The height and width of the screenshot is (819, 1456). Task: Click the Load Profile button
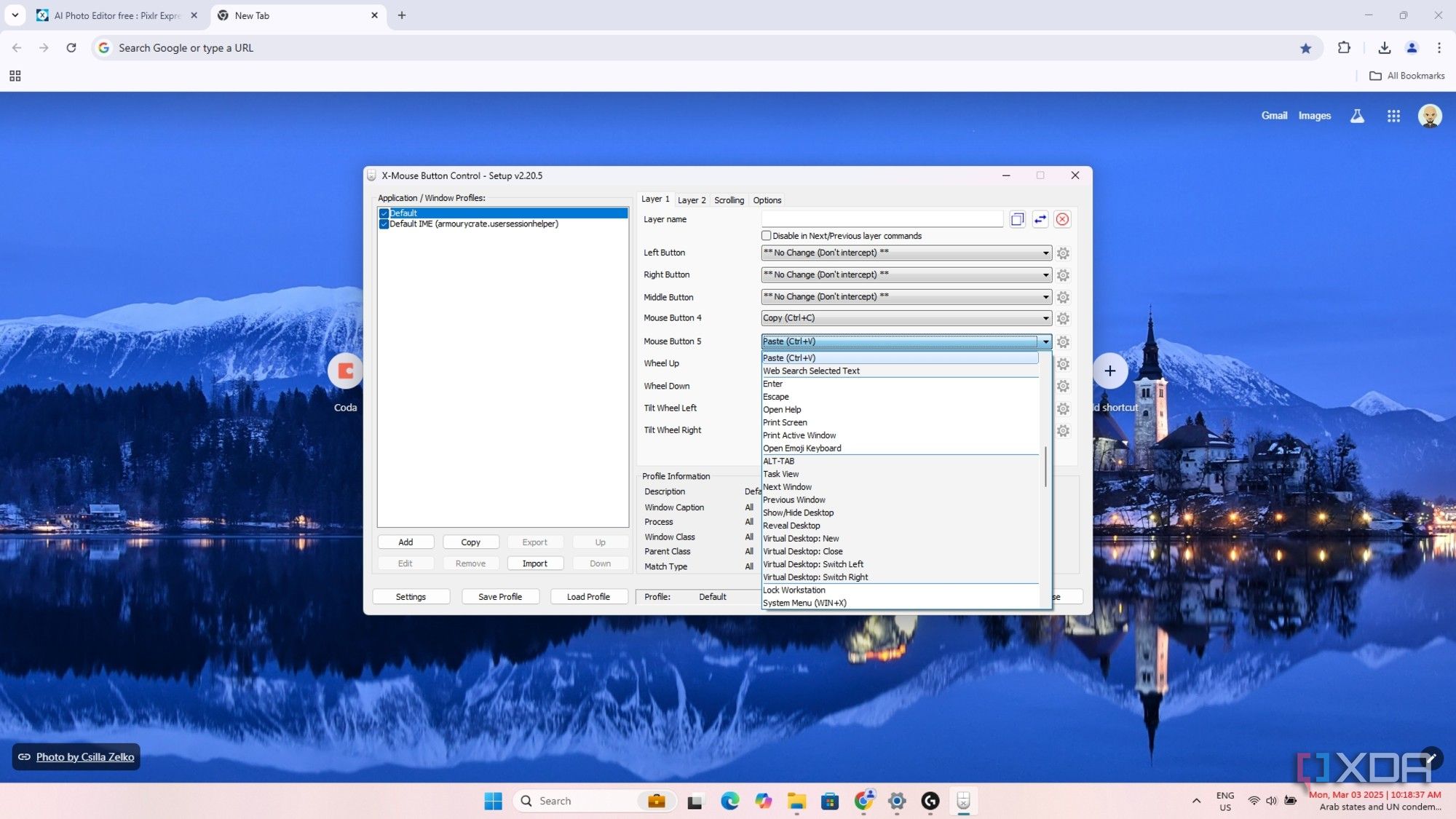point(588,597)
